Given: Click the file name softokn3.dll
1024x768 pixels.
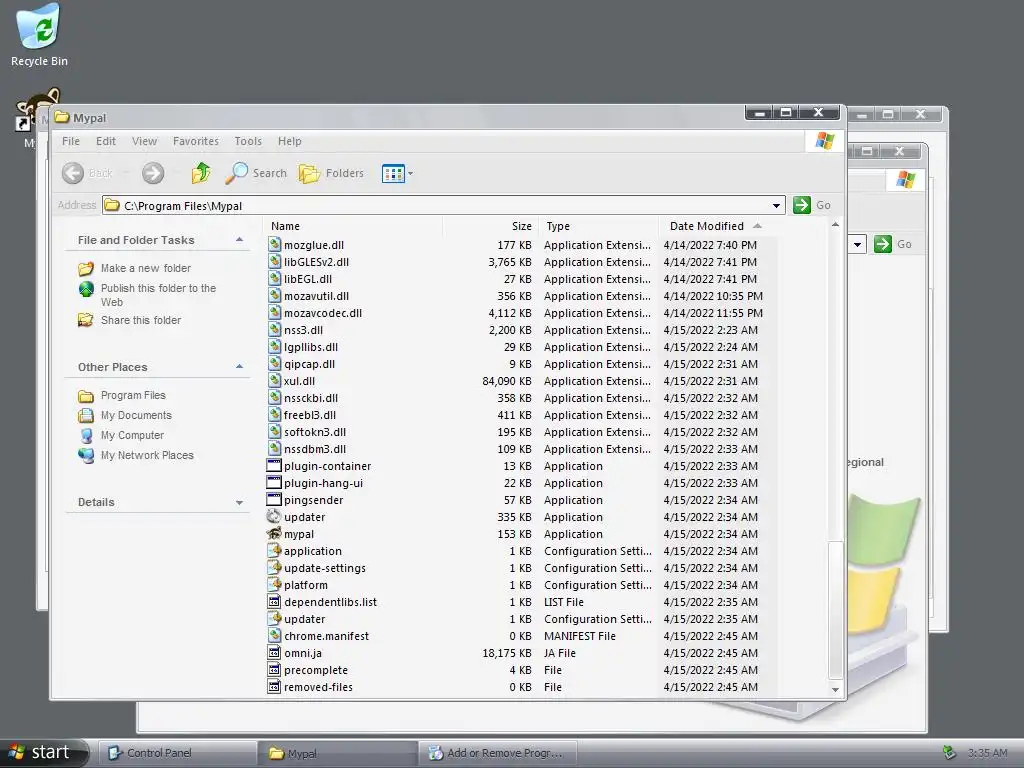Looking at the screenshot, I should 315,432.
